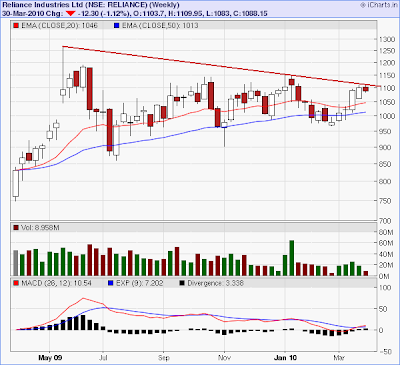Click the May 09 date axis label
The width and height of the screenshot is (400, 365).
[x=50, y=358]
